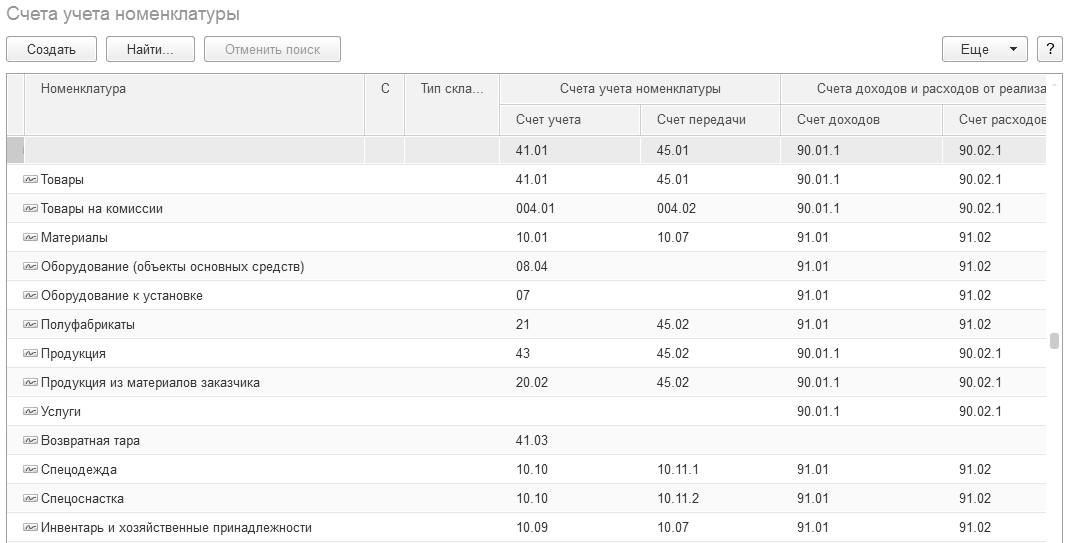Click the Спецодежда row icon
This screenshot has height=543, width=1066.
(x=30, y=470)
